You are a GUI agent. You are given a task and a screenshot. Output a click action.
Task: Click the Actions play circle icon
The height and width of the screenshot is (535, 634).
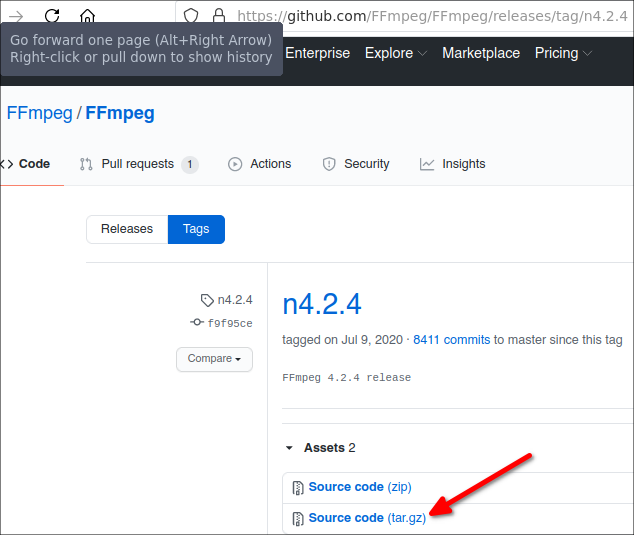[x=235, y=164]
